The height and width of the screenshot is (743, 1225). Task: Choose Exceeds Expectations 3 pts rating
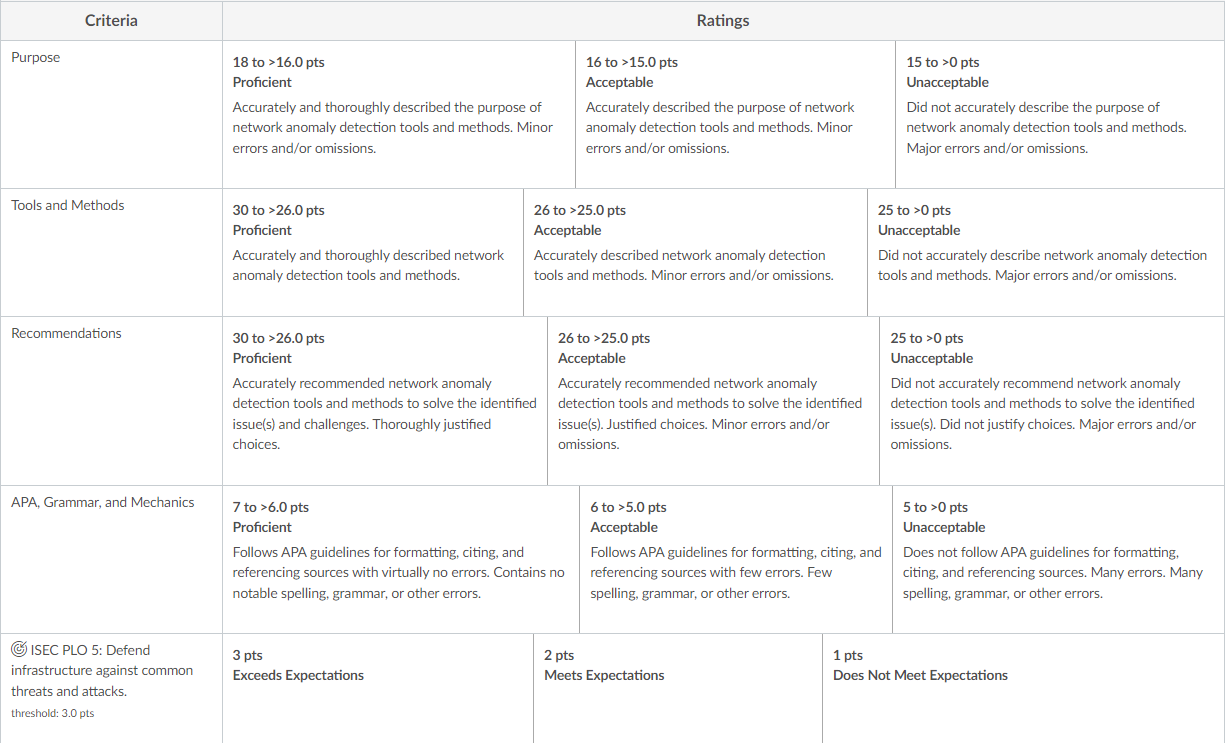click(x=378, y=688)
